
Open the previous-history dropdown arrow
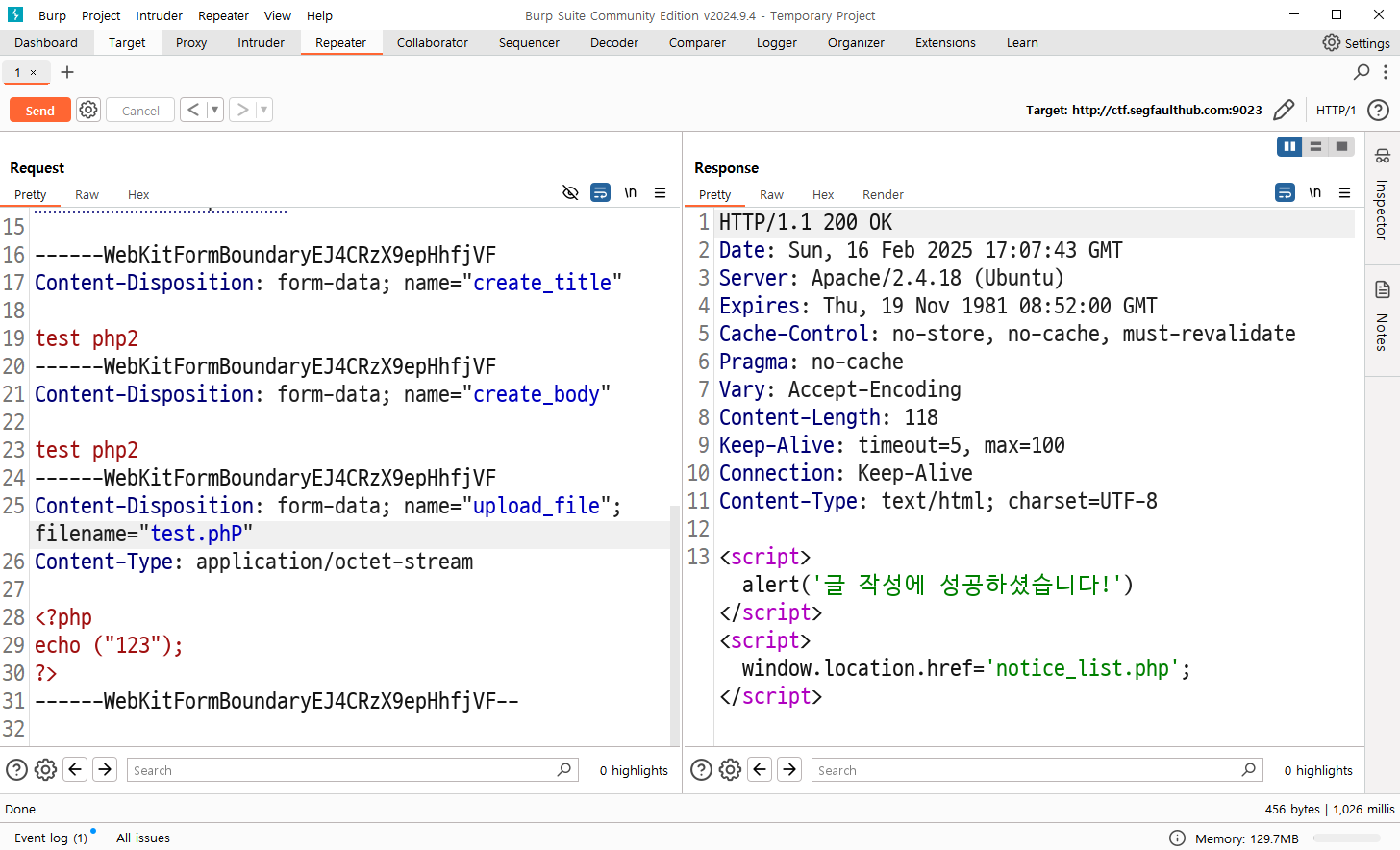pos(214,110)
